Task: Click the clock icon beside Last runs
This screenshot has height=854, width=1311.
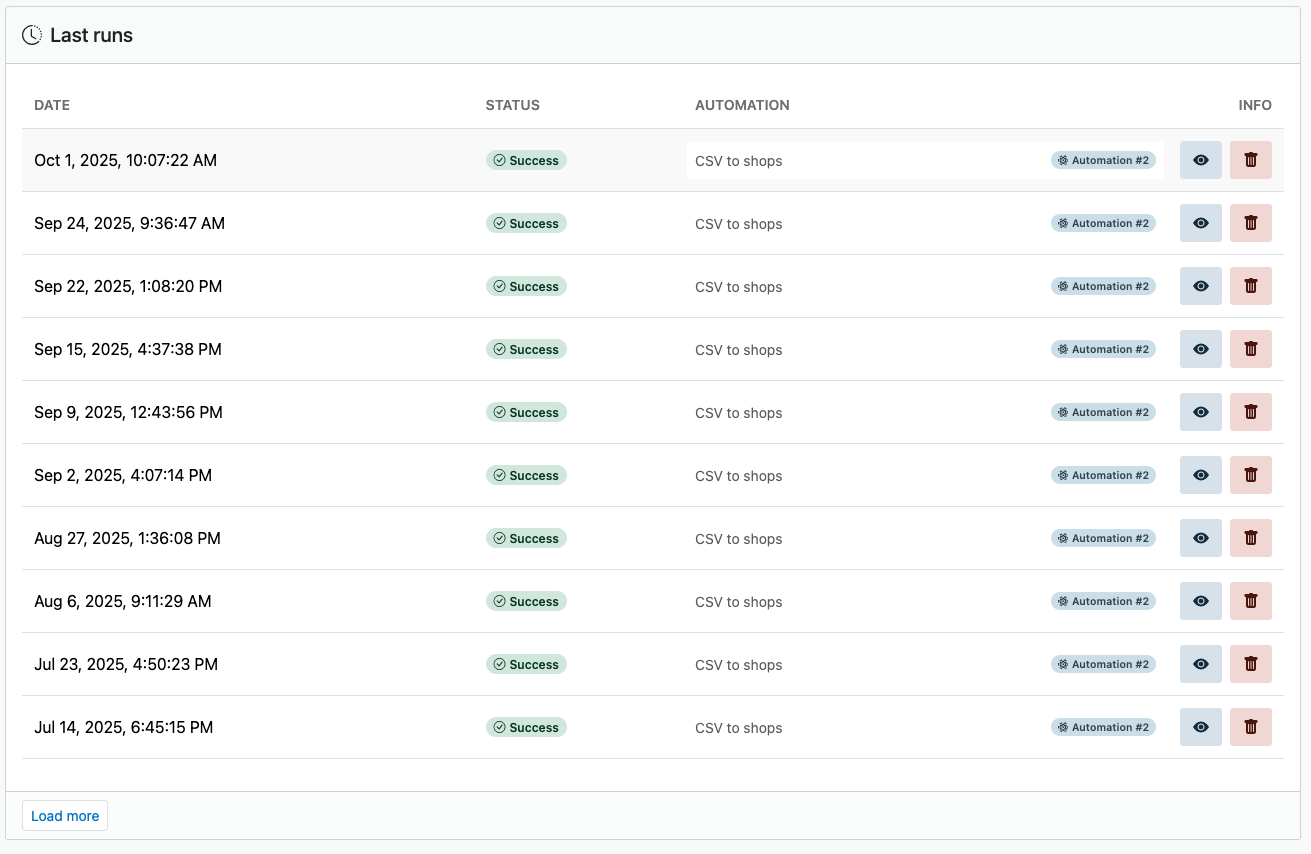Action: pyautogui.click(x=32, y=35)
